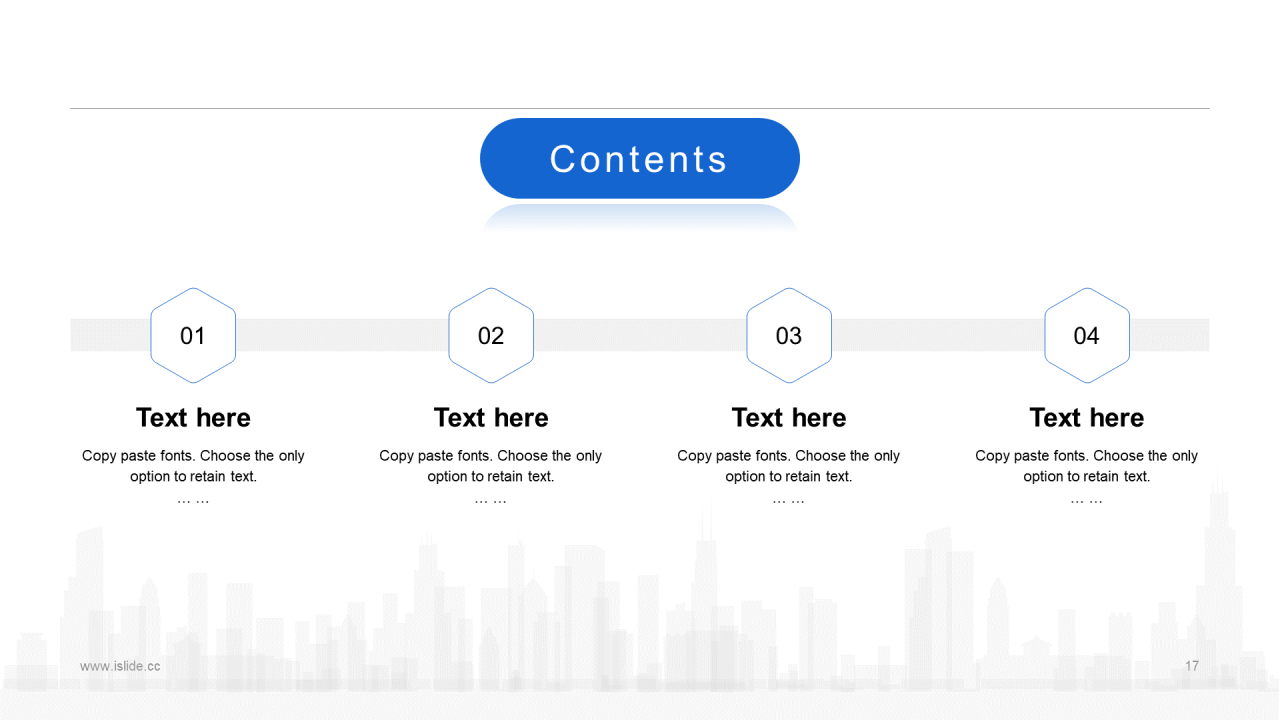Click the ellipsis dots under the first column
This screenshot has width=1280, height=720.
click(193, 499)
